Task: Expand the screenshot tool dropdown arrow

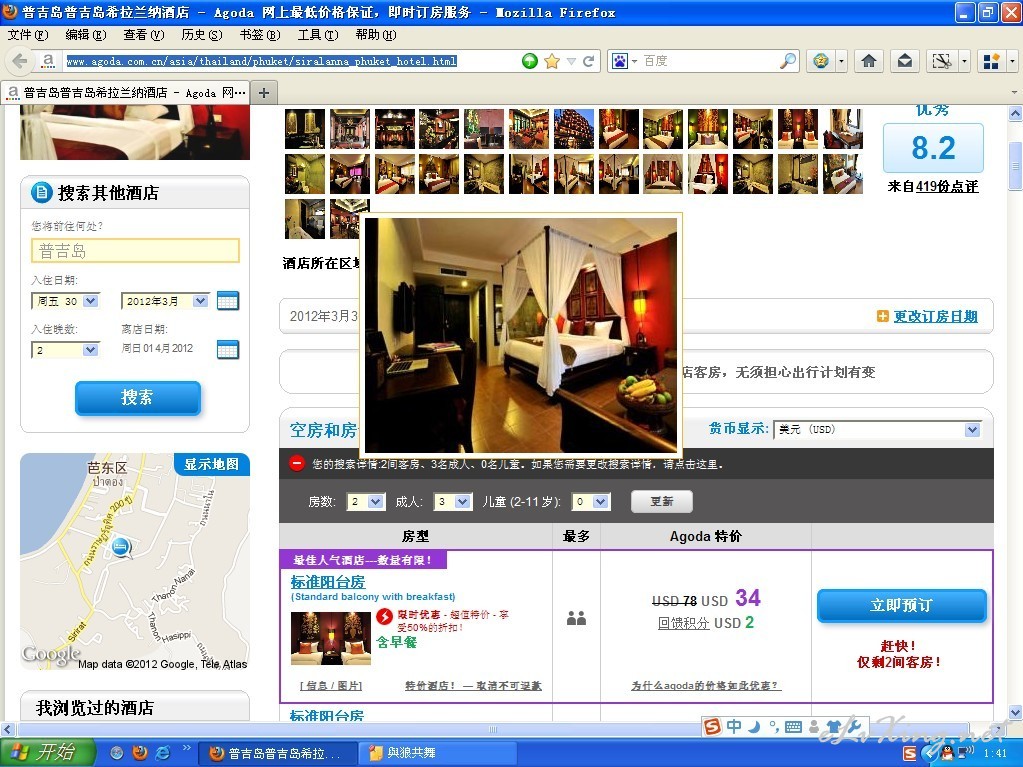Action: (x=965, y=61)
